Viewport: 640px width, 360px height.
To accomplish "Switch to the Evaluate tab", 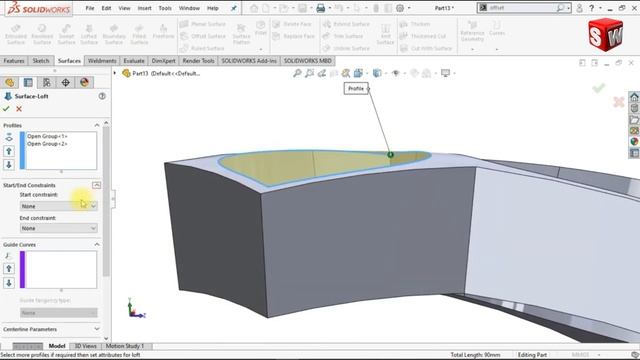I will point(134,61).
